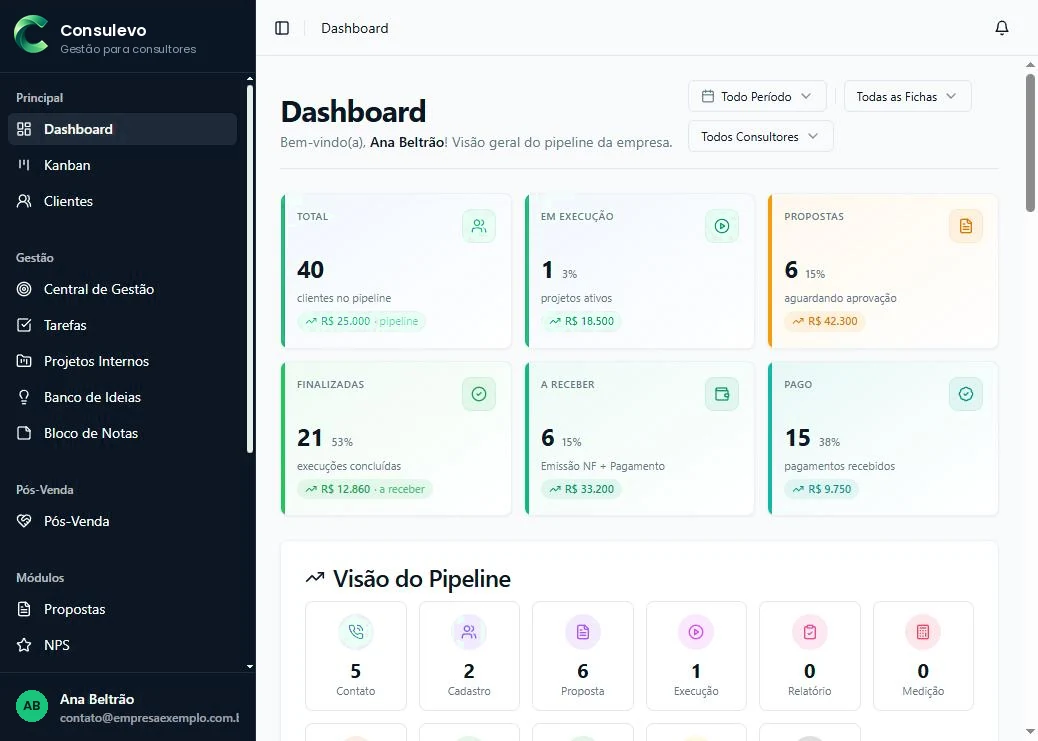Click the wallet icon on A Receber card
1038x741 pixels.
pyautogui.click(x=722, y=394)
